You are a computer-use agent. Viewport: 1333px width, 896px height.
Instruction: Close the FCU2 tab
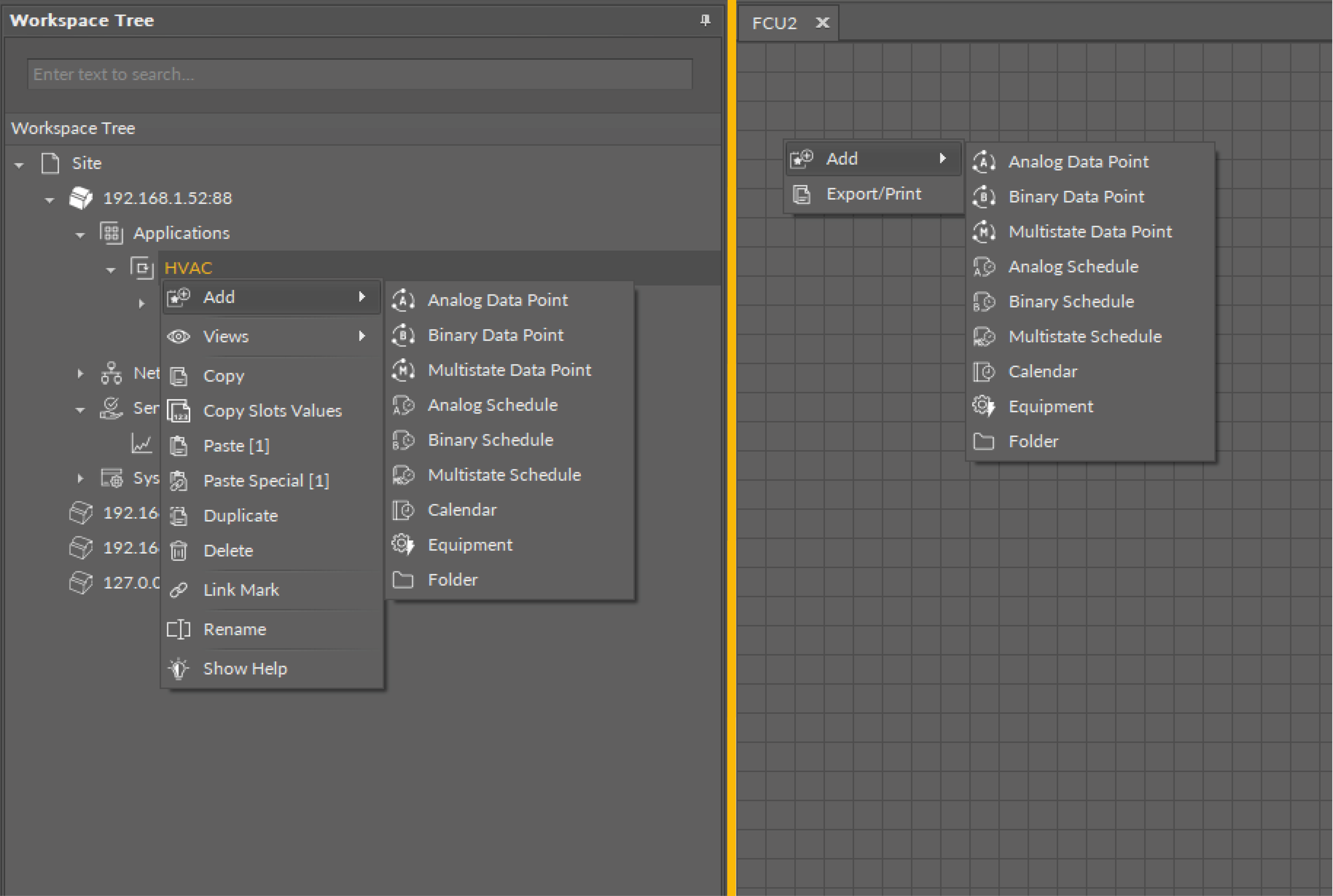(x=822, y=23)
